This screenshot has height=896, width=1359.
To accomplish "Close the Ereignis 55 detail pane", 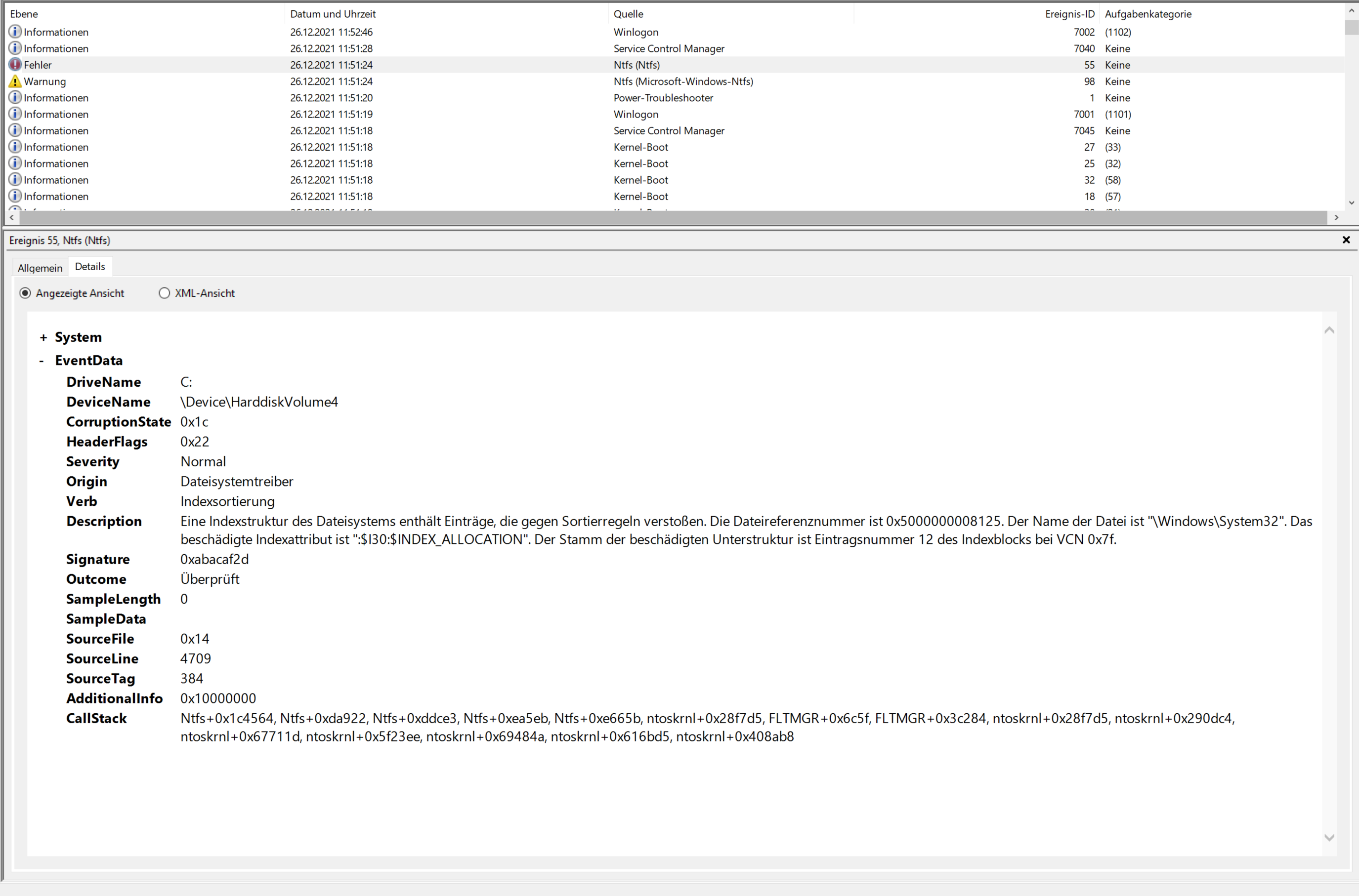I will click(x=1346, y=240).
